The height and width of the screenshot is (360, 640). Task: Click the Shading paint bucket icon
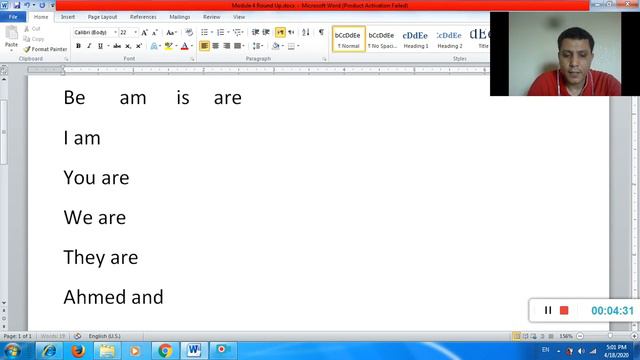(276, 46)
